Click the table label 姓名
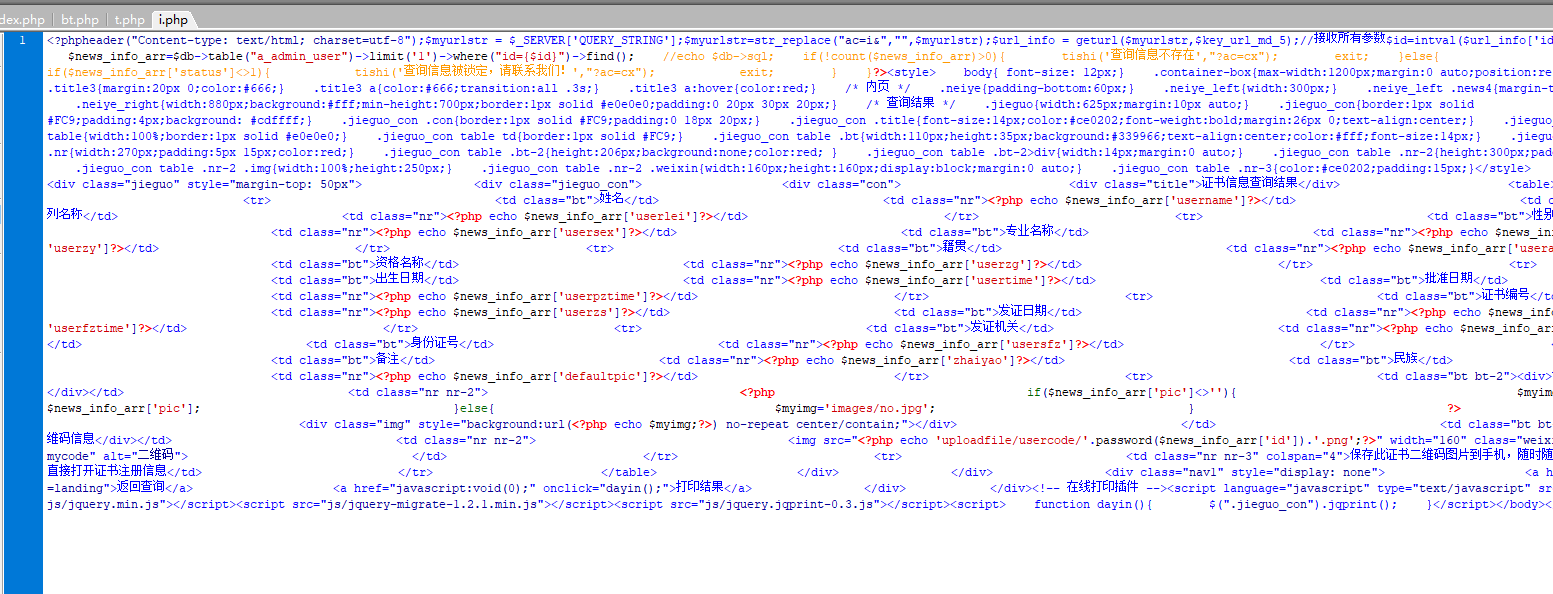This screenshot has height=594, width=1553. tap(611, 200)
